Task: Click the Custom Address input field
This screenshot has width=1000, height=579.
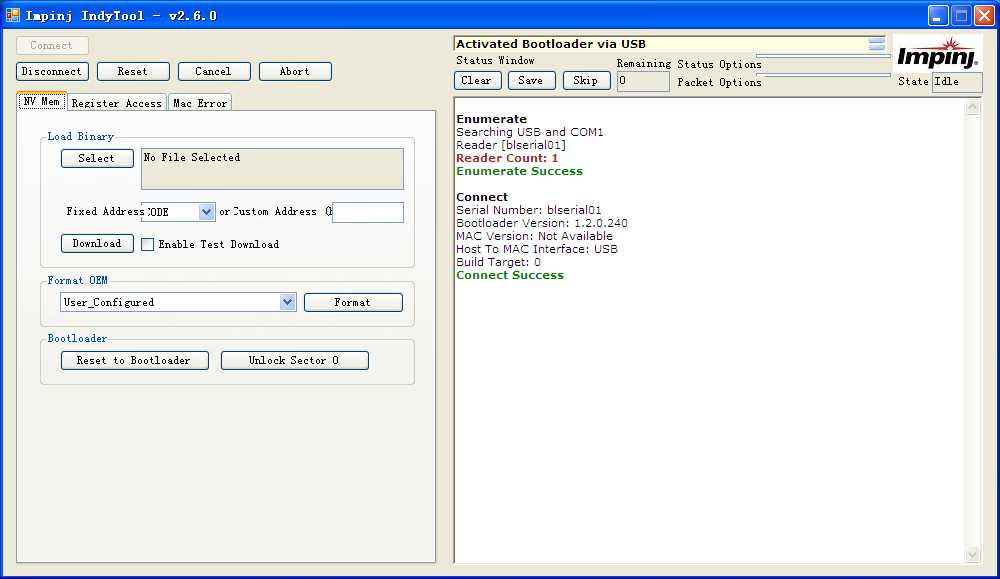Action: point(368,212)
